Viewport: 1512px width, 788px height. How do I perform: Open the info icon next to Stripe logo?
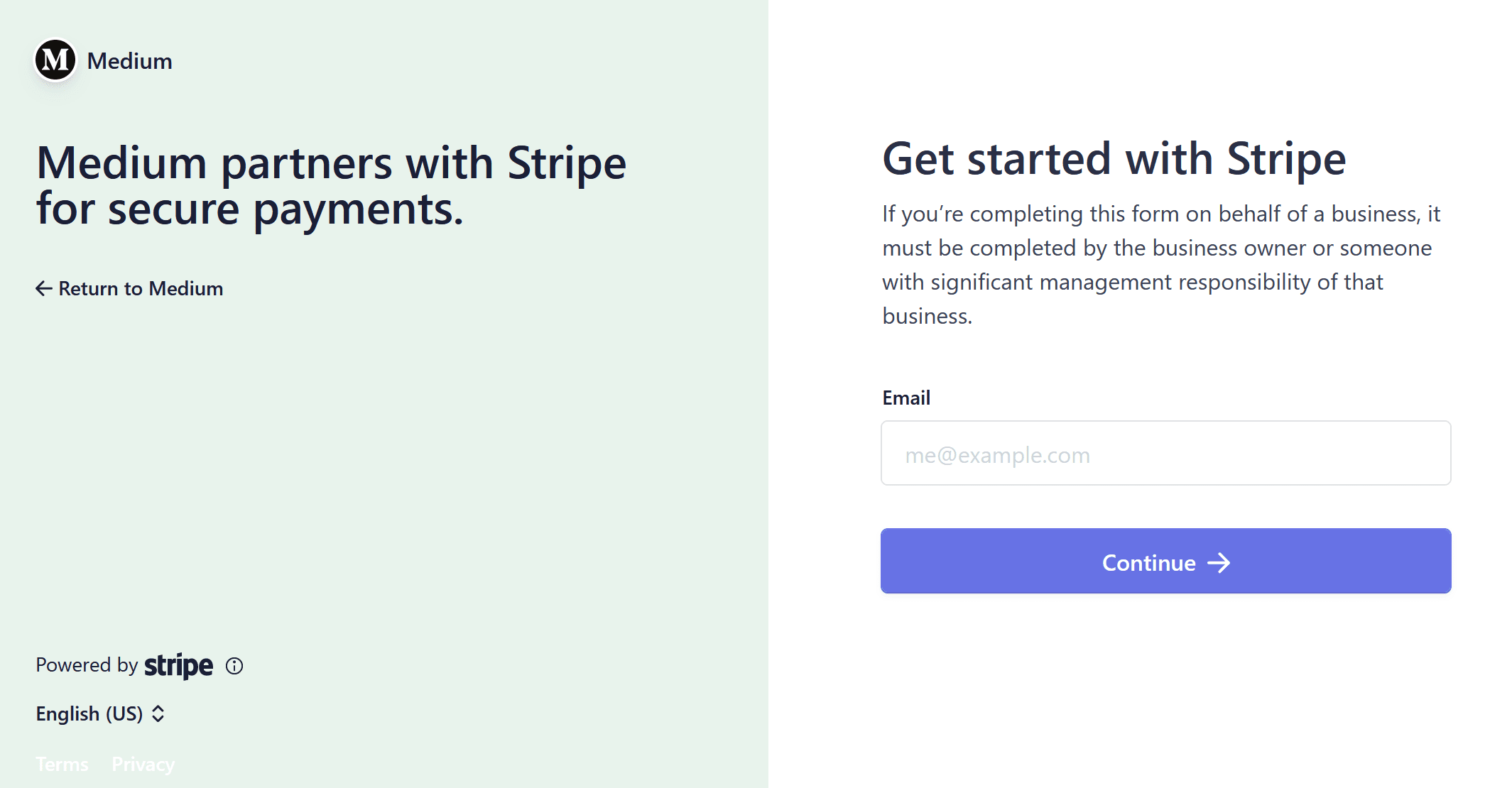point(234,666)
